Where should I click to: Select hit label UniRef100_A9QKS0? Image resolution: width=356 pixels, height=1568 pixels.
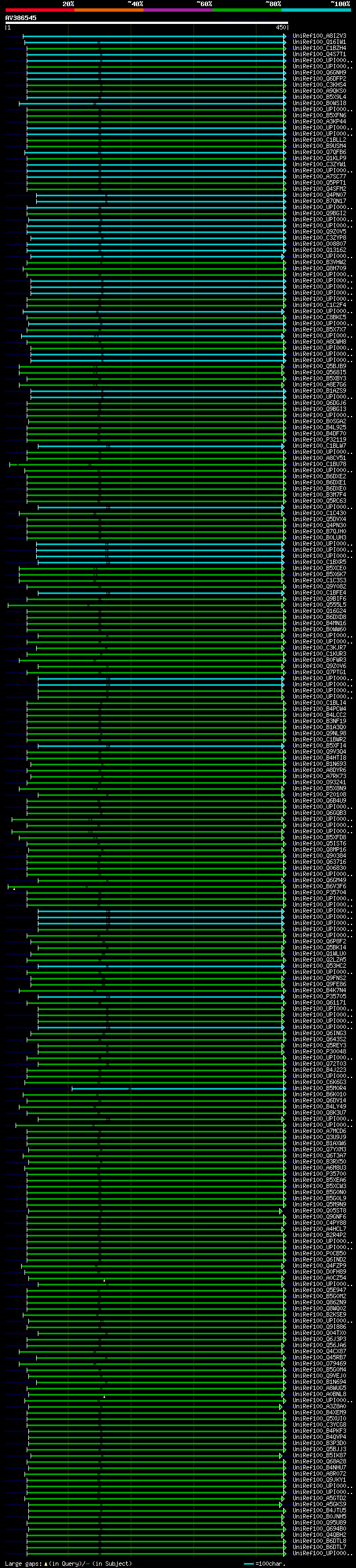[x=319, y=91]
